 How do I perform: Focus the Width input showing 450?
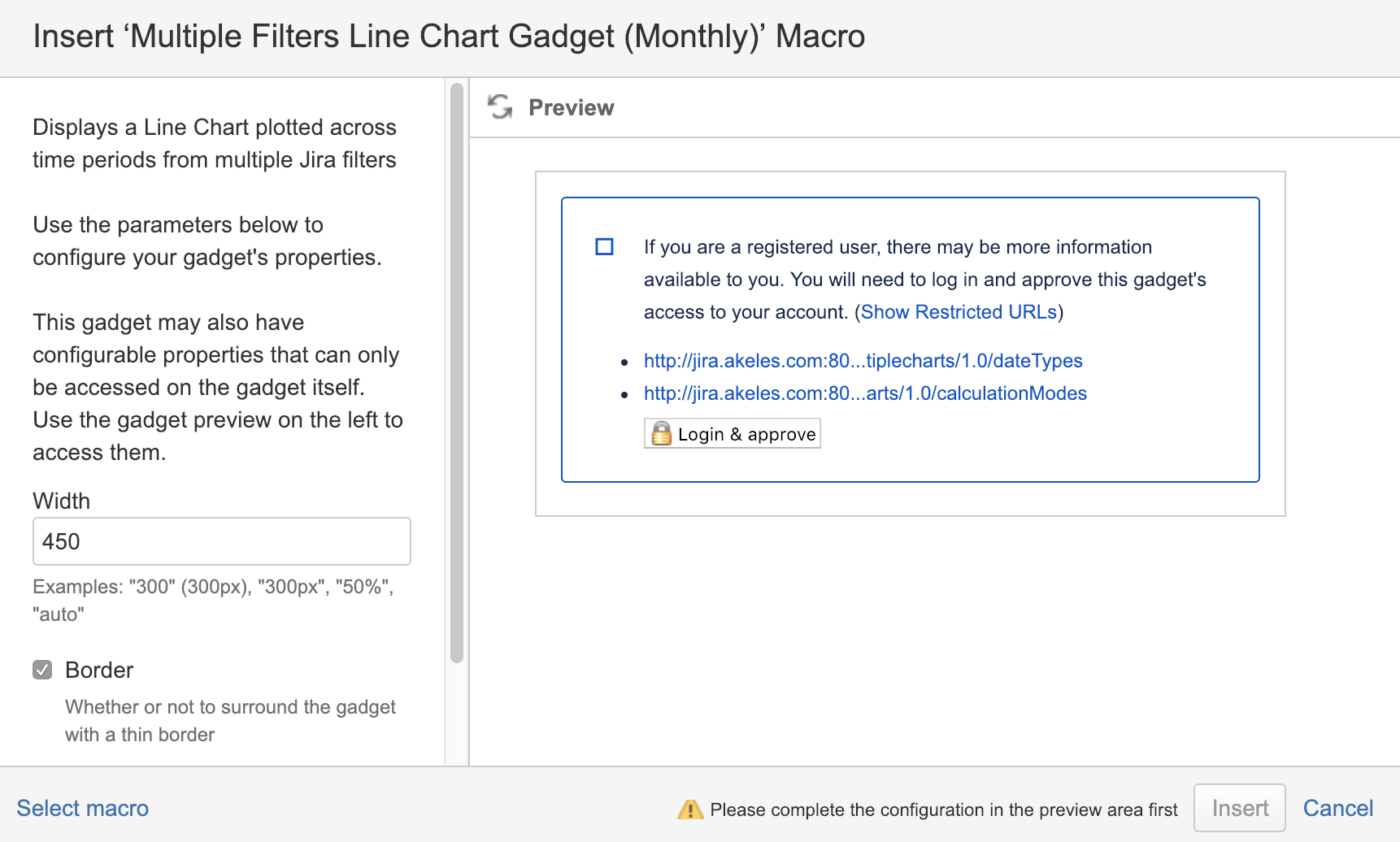pyautogui.click(x=221, y=541)
